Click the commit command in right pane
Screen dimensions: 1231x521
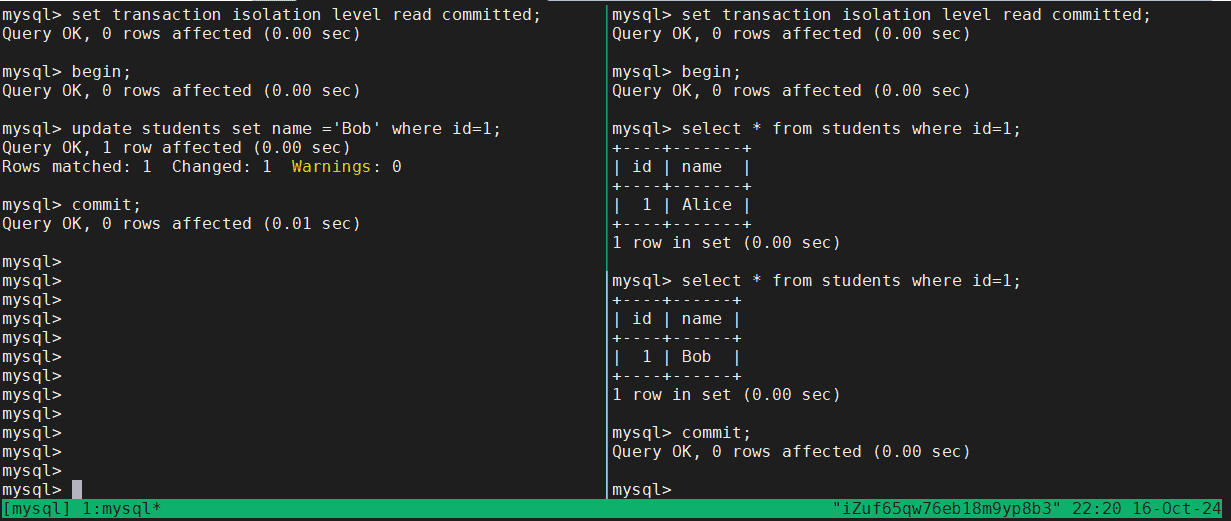[716, 432]
